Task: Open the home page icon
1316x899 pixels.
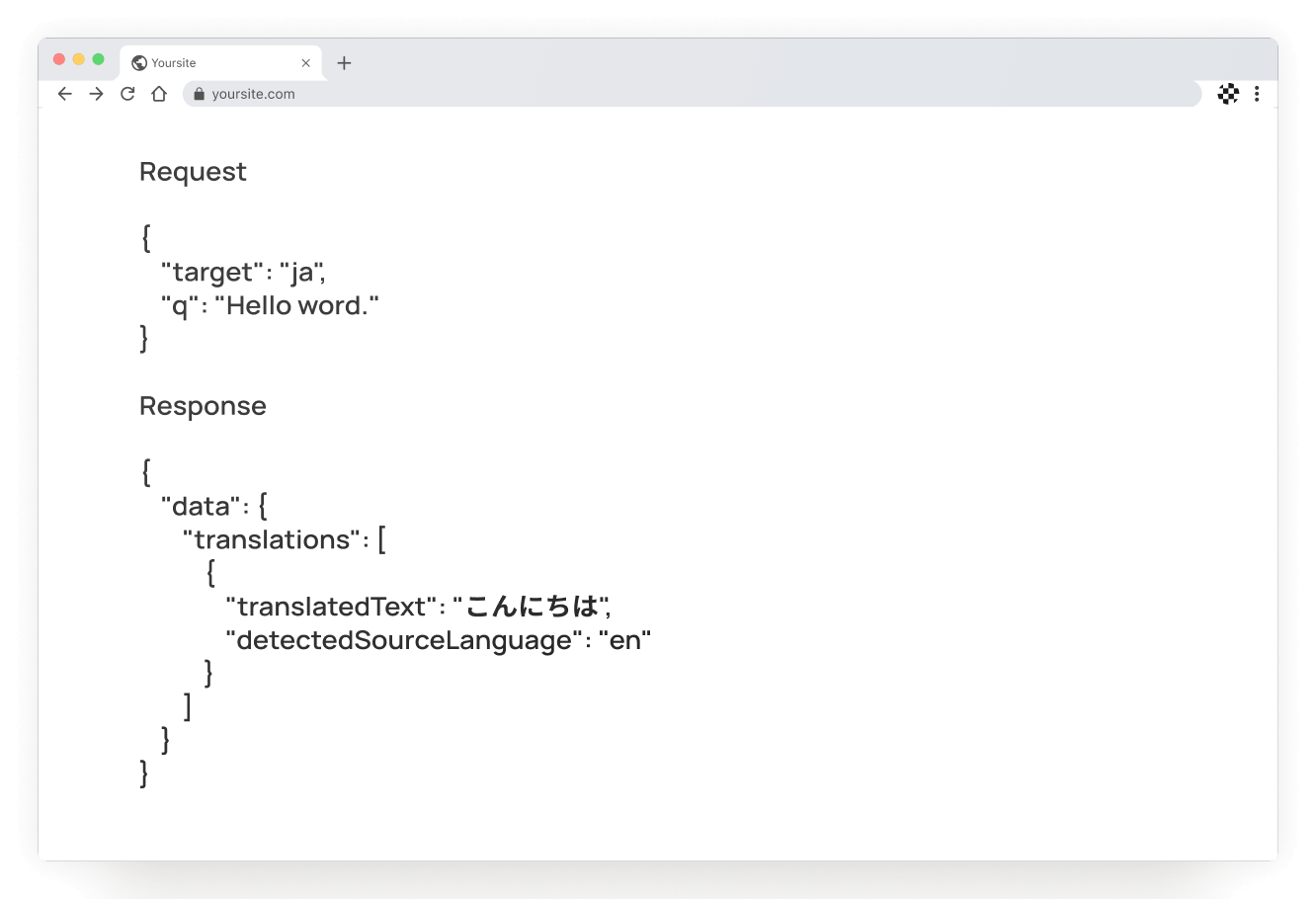Action: click(x=159, y=93)
